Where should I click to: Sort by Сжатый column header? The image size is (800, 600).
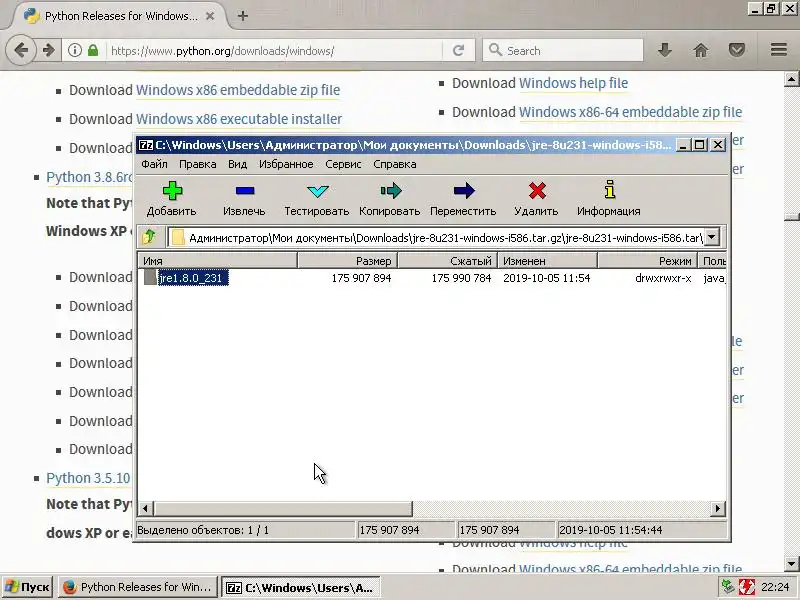pos(447,261)
